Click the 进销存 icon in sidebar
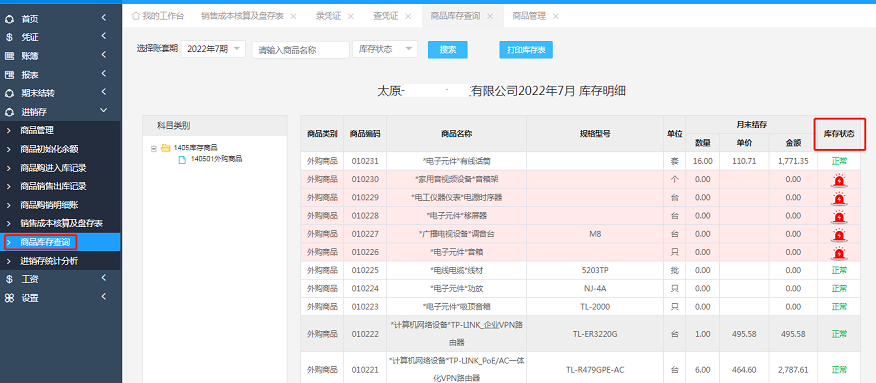This screenshot has width=876, height=383. click(x=9, y=112)
